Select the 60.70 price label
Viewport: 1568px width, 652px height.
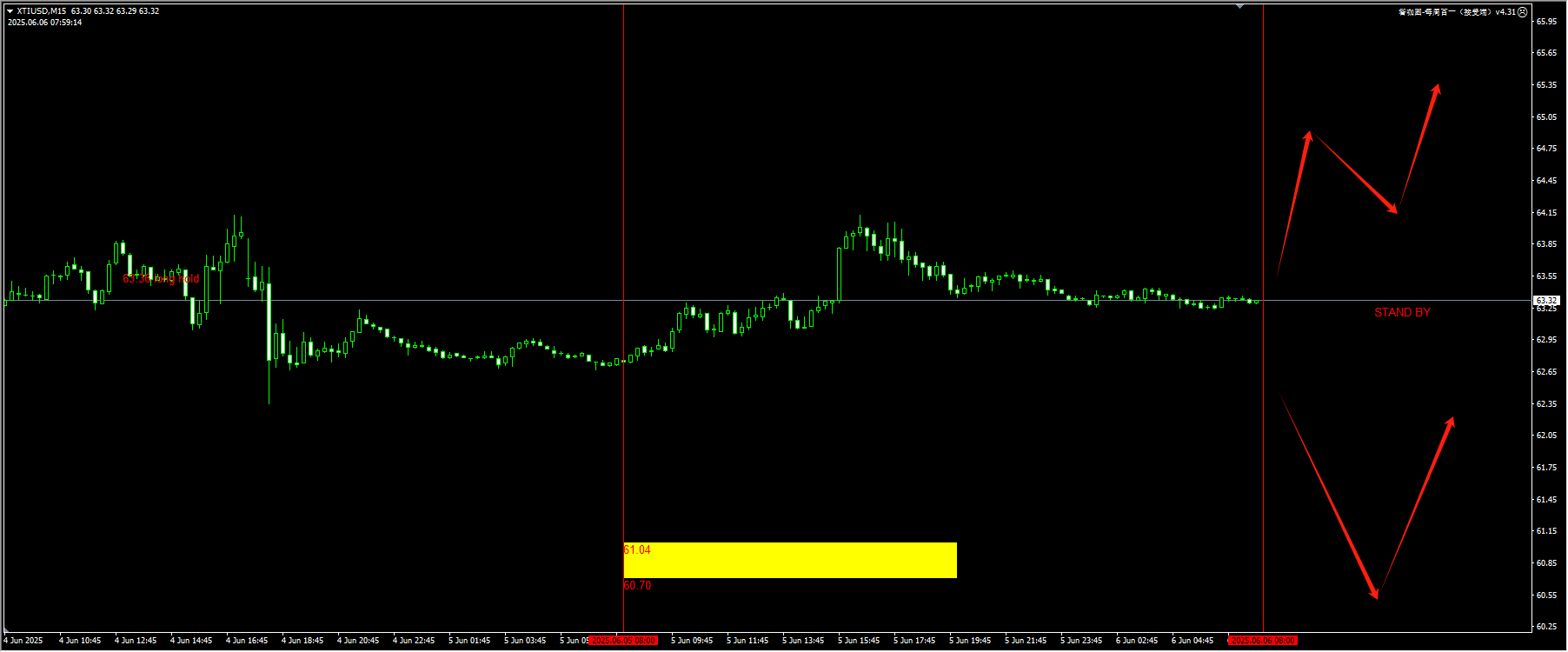tap(637, 585)
